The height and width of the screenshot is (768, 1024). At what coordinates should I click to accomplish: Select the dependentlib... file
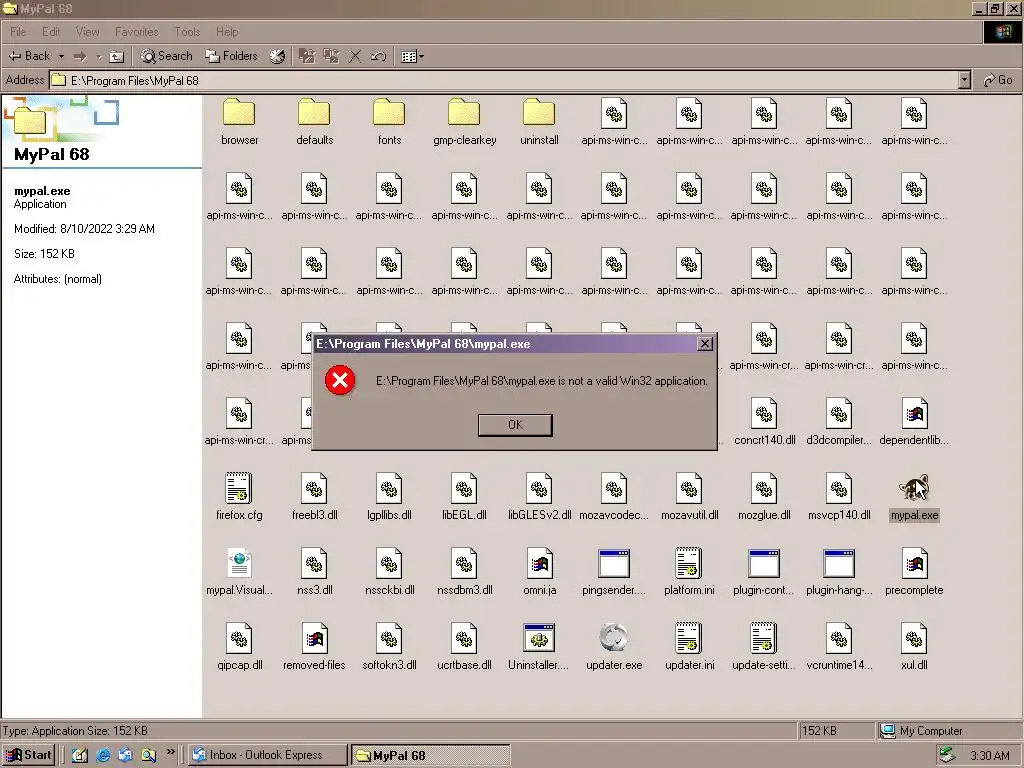click(x=914, y=413)
